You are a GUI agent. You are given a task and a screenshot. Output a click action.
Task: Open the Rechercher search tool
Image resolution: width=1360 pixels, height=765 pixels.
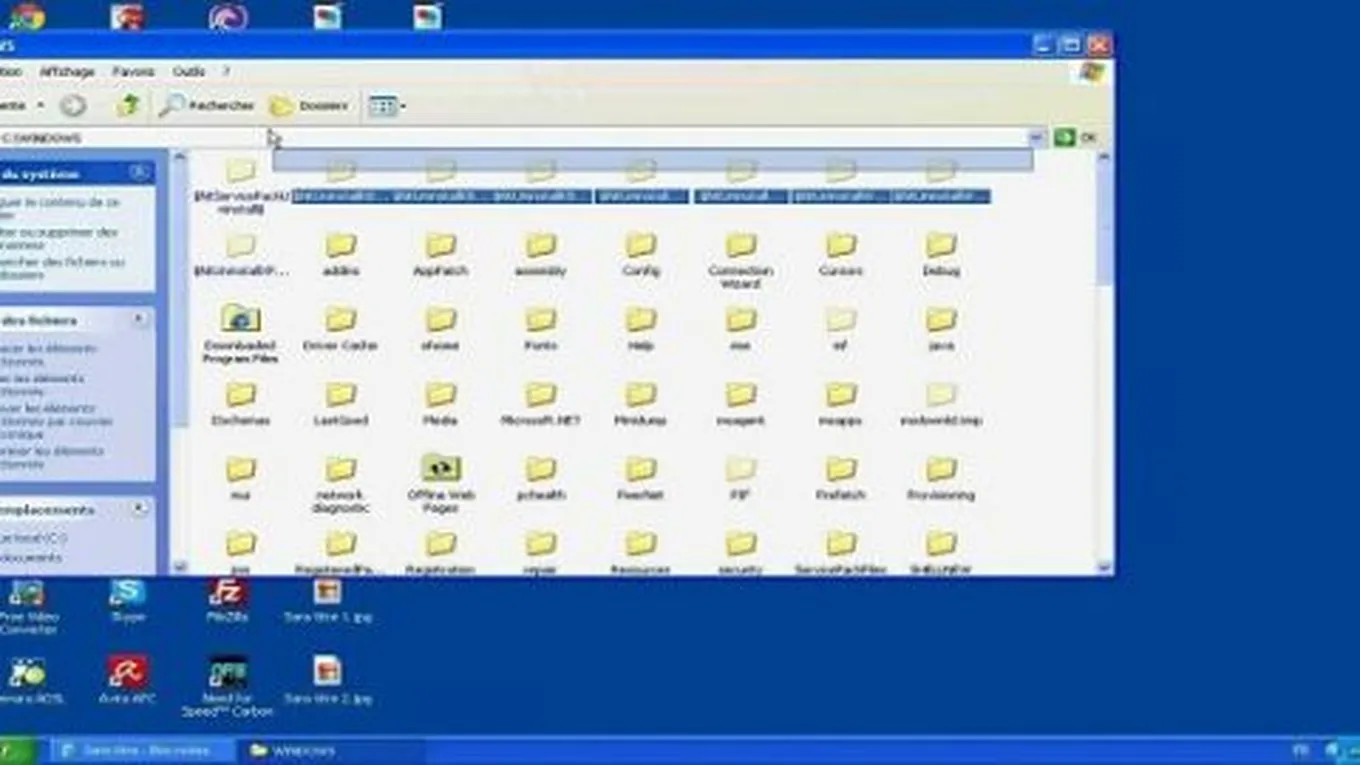click(x=207, y=105)
